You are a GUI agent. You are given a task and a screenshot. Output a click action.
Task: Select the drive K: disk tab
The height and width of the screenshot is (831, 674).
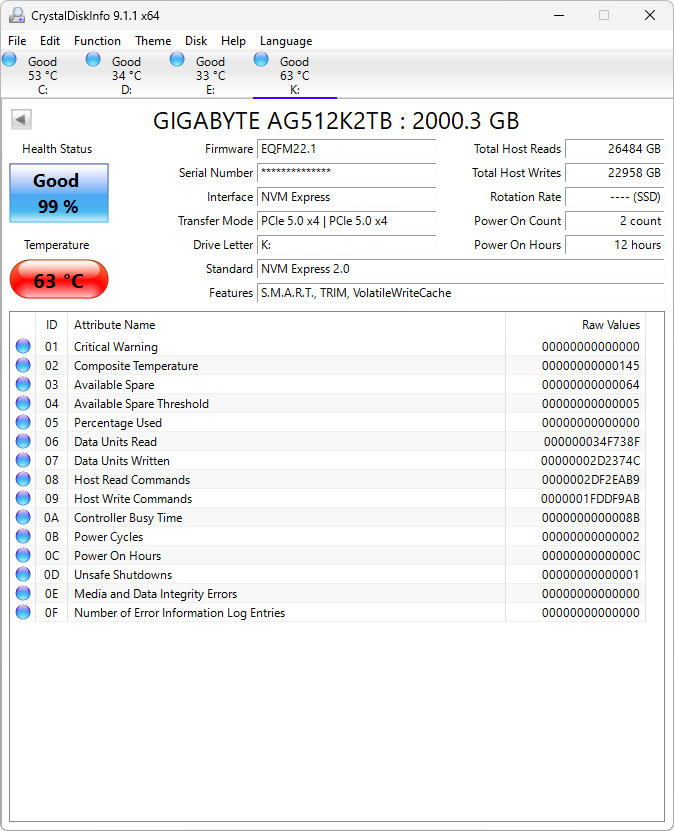pyautogui.click(x=295, y=75)
